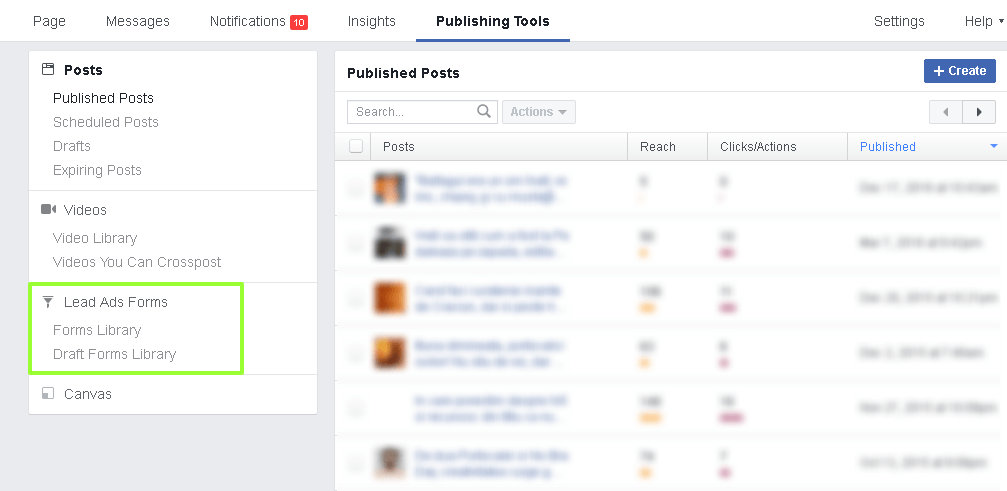The height and width of the screenshot is (491, 1007).
Task: Click the Videos camera icon
Action: point(47,210)
